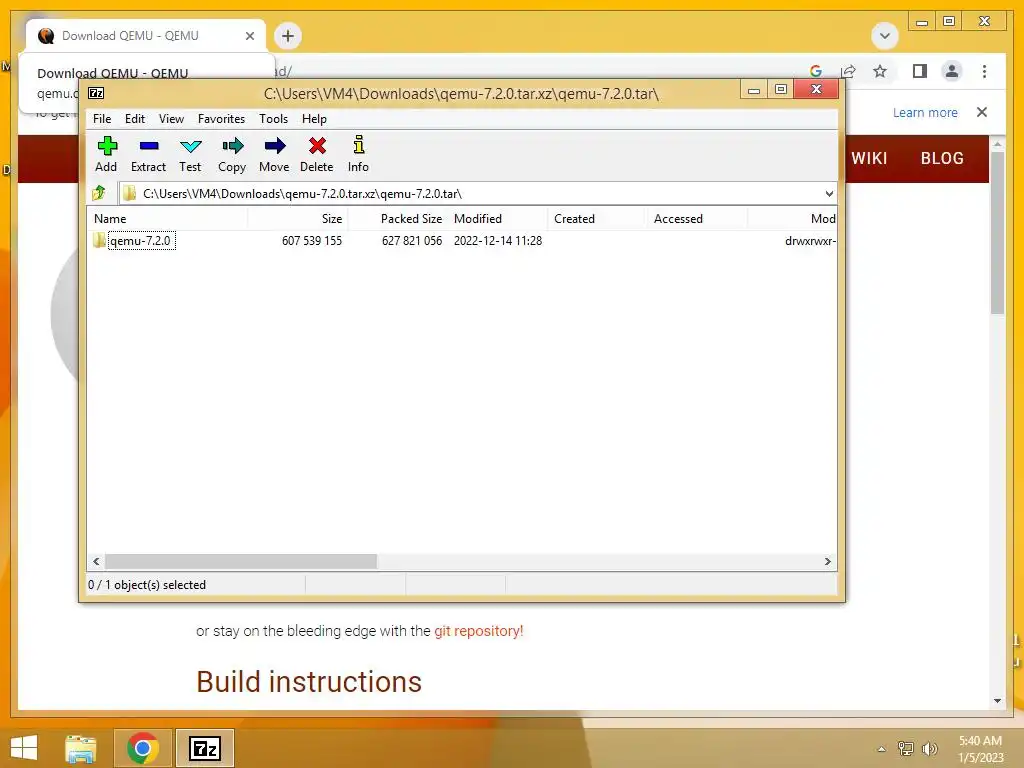Dismiss the Chrome info bar
This screenshot has width=1024, height=768.
(982, 112)
